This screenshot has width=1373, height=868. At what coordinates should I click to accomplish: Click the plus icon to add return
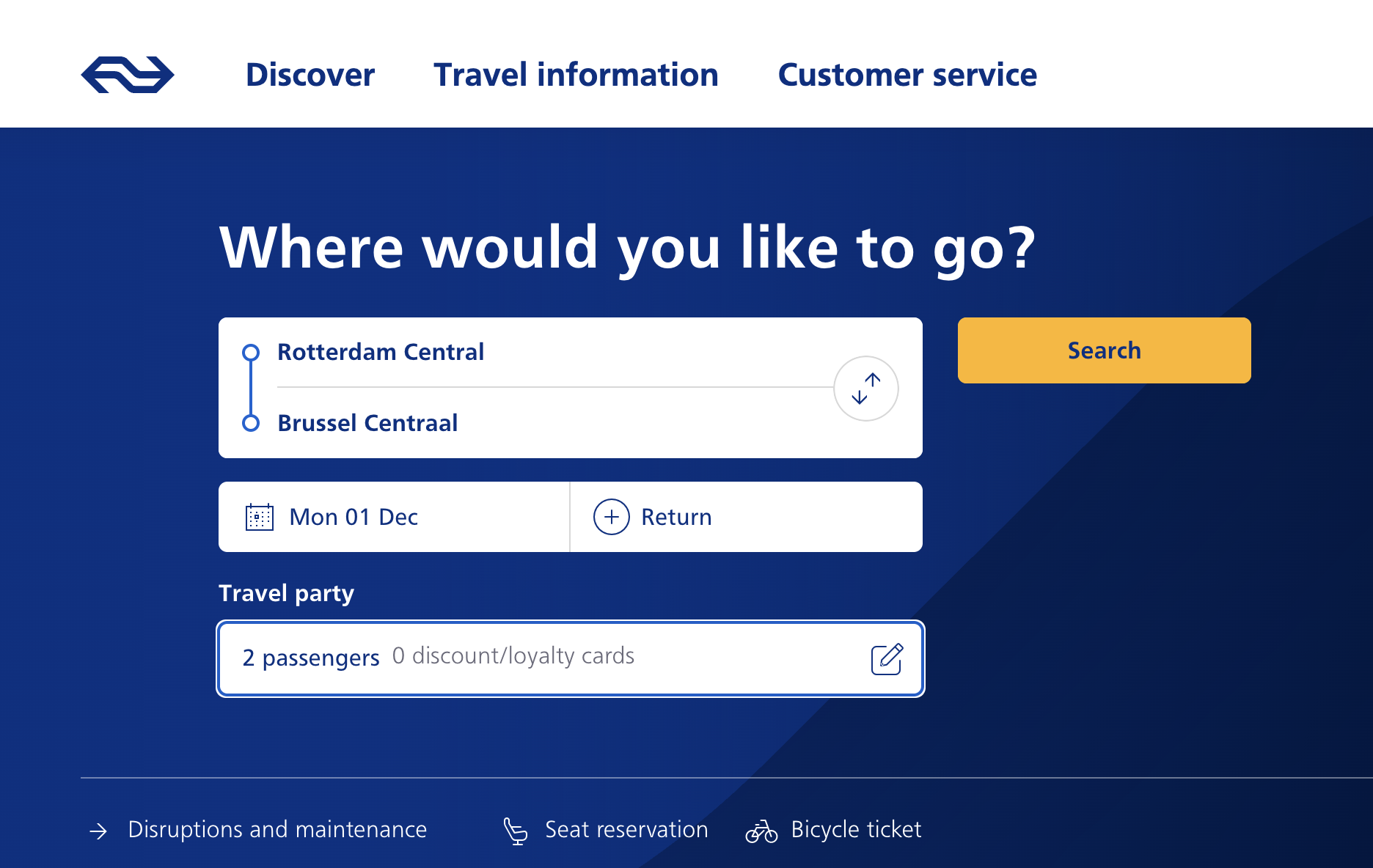coord(611,517)
